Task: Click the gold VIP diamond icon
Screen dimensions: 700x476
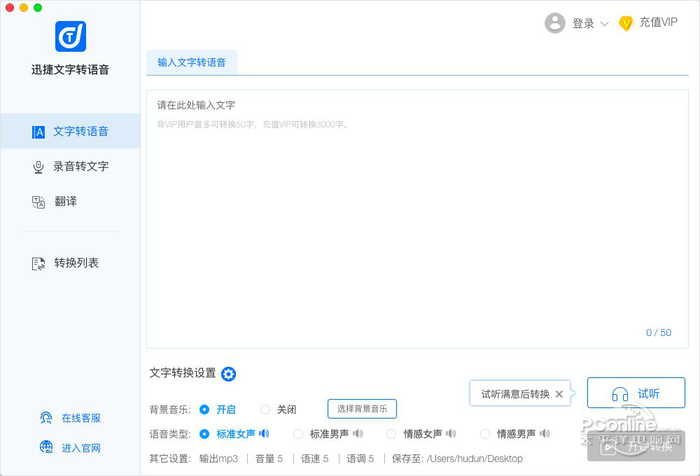Action: 626,23
